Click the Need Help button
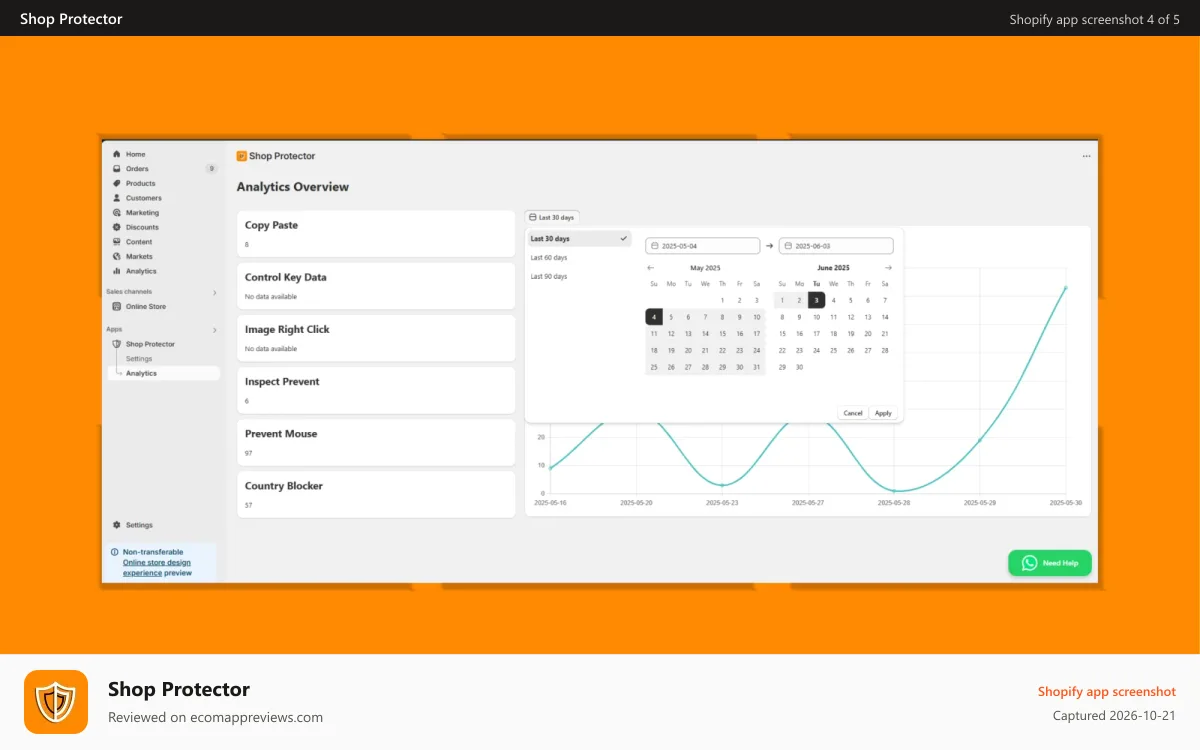 click(x=1050, y=563)
